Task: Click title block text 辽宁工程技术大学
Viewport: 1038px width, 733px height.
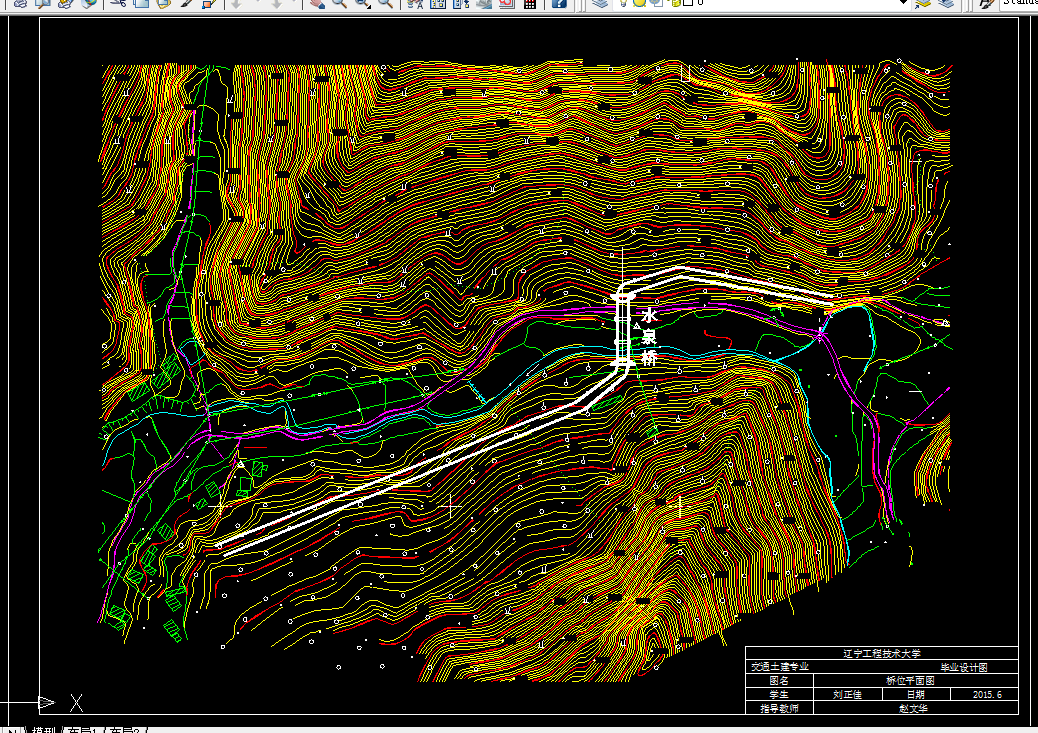Action: (881, 654)
